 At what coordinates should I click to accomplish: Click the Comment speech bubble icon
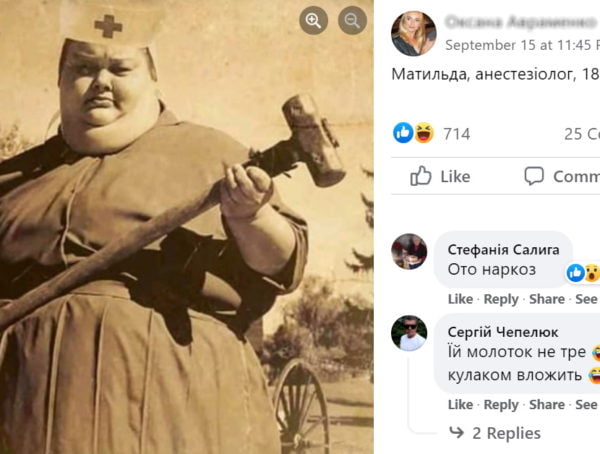pos(534,176)
